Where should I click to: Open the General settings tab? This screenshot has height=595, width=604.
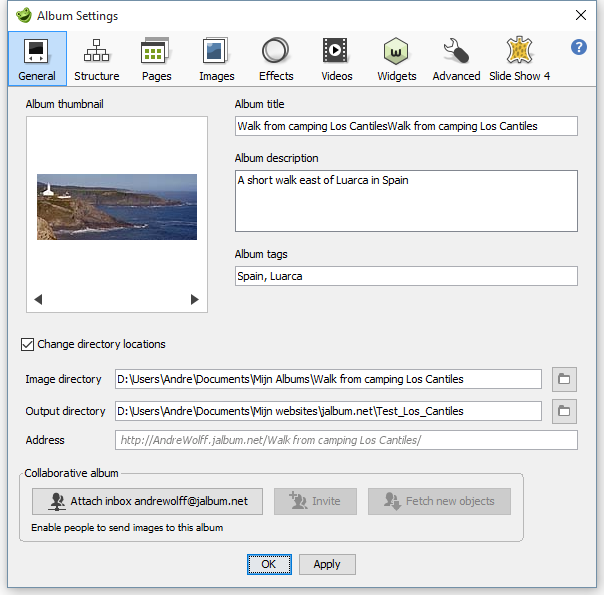[x=37, y=58]
